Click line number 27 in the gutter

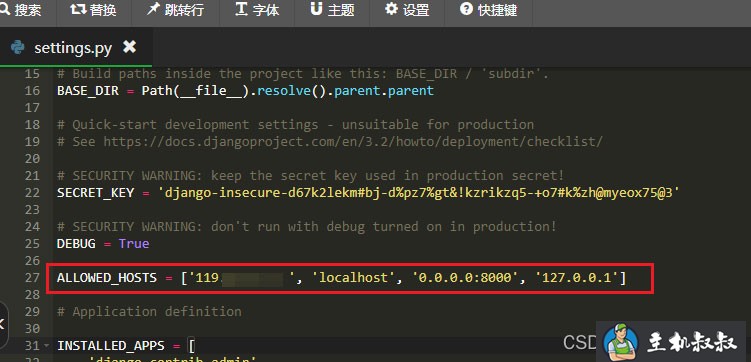(x=32, y=278)
